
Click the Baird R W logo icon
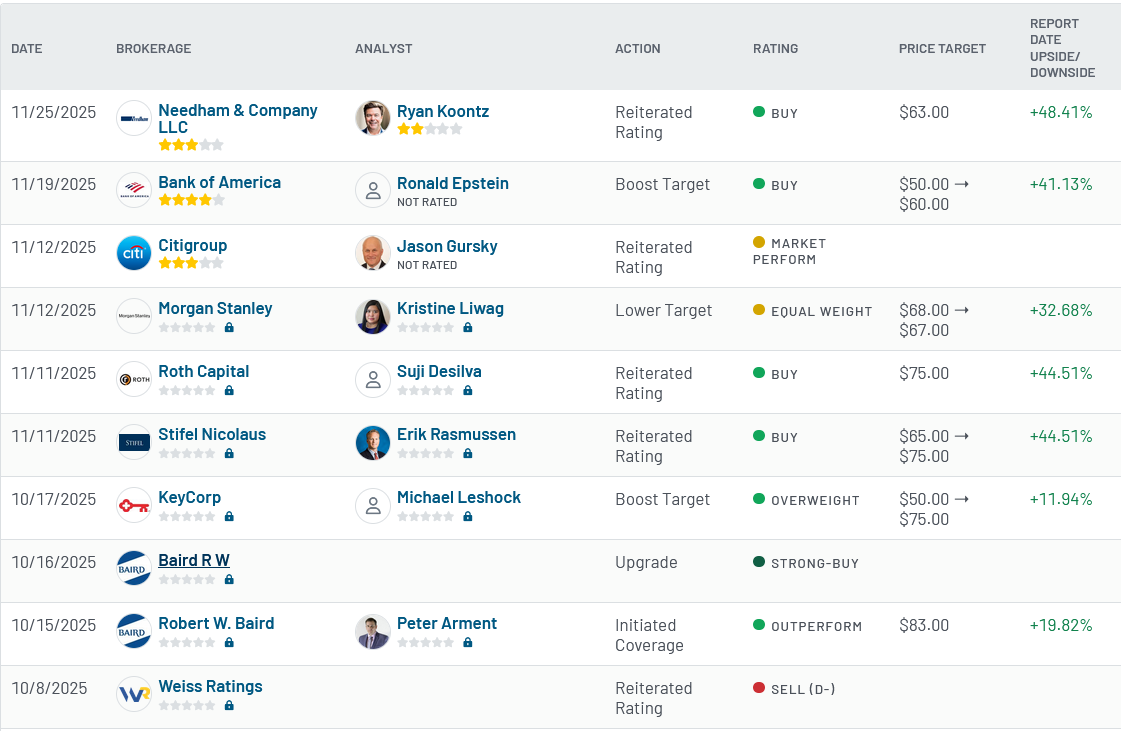(x=134, y=568)
